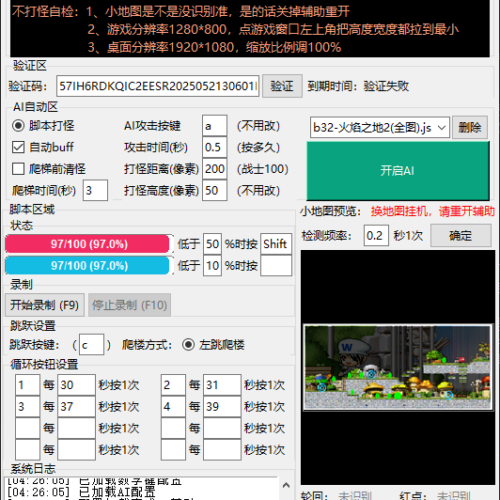Click the empty MP key field

[x=276, y=266]
